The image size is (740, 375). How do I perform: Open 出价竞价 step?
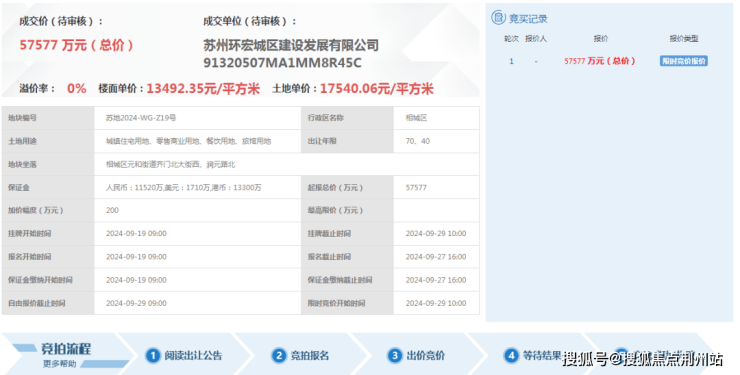pyautogui.click(x=426, y=355)
